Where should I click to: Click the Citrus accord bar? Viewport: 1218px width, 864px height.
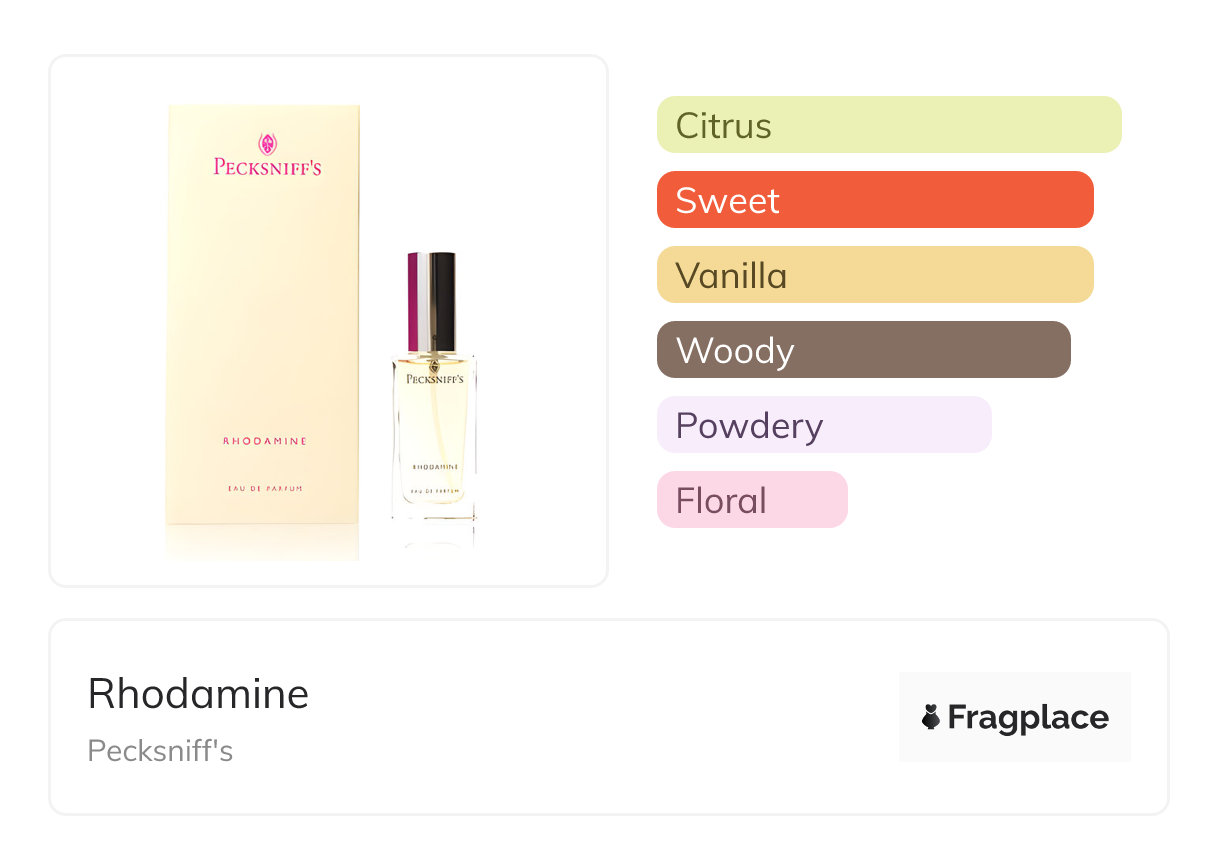point(888,125)
